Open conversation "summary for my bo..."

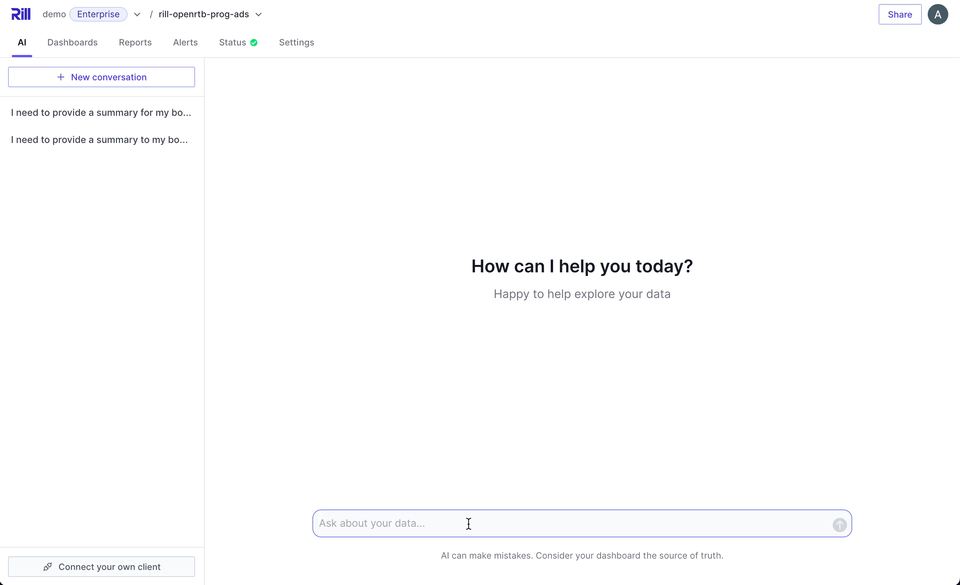[101, 113]
